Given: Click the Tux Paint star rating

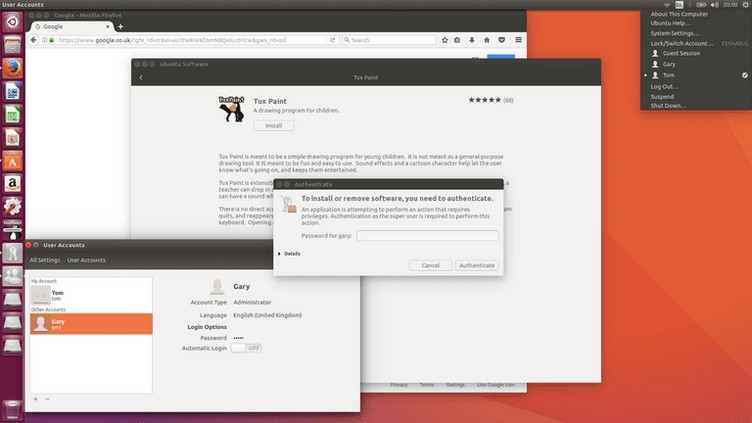Looking at the screenshot, I should coord(484,100).
